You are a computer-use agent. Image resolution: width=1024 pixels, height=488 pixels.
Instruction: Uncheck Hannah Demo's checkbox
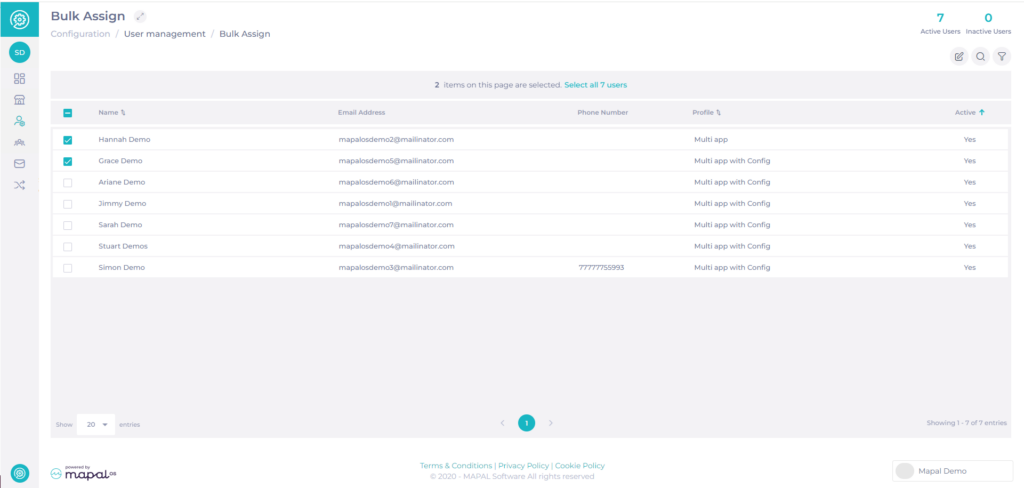point(67,140)
